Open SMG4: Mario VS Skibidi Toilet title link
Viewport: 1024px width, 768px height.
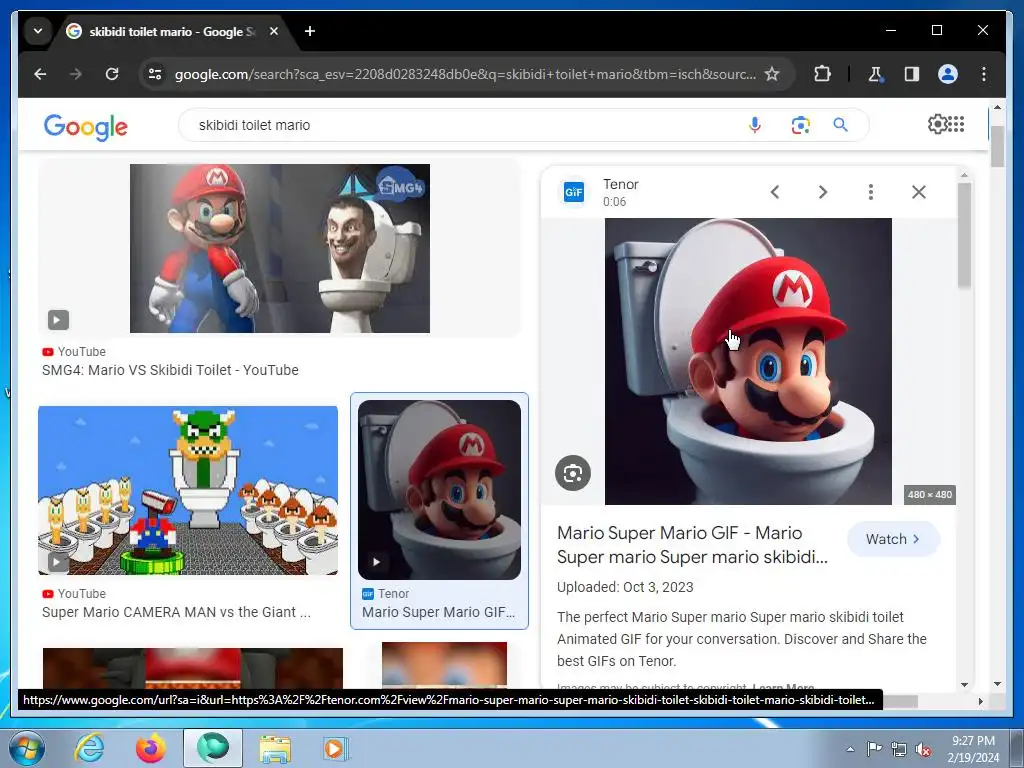click(x=170, y=370)
